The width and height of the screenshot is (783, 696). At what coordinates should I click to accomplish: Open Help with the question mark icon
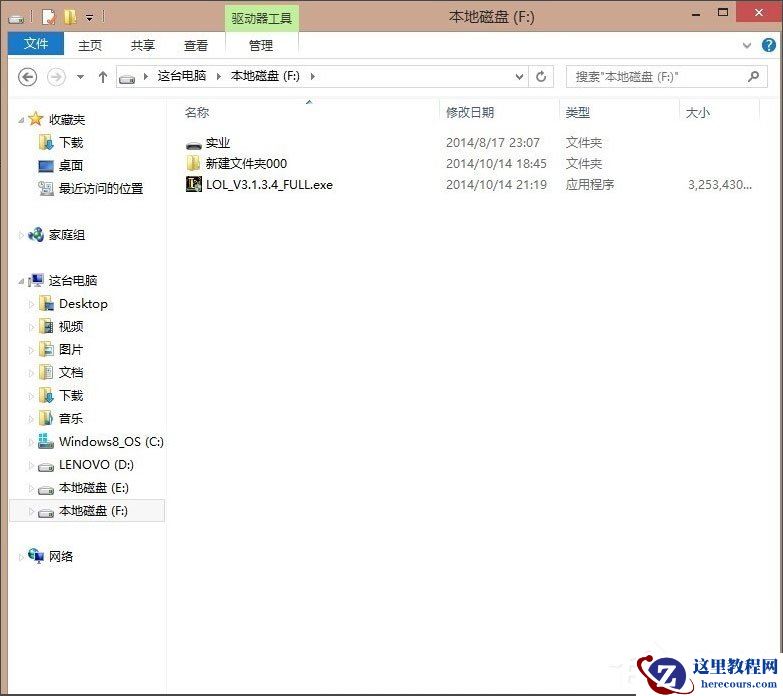769,45
